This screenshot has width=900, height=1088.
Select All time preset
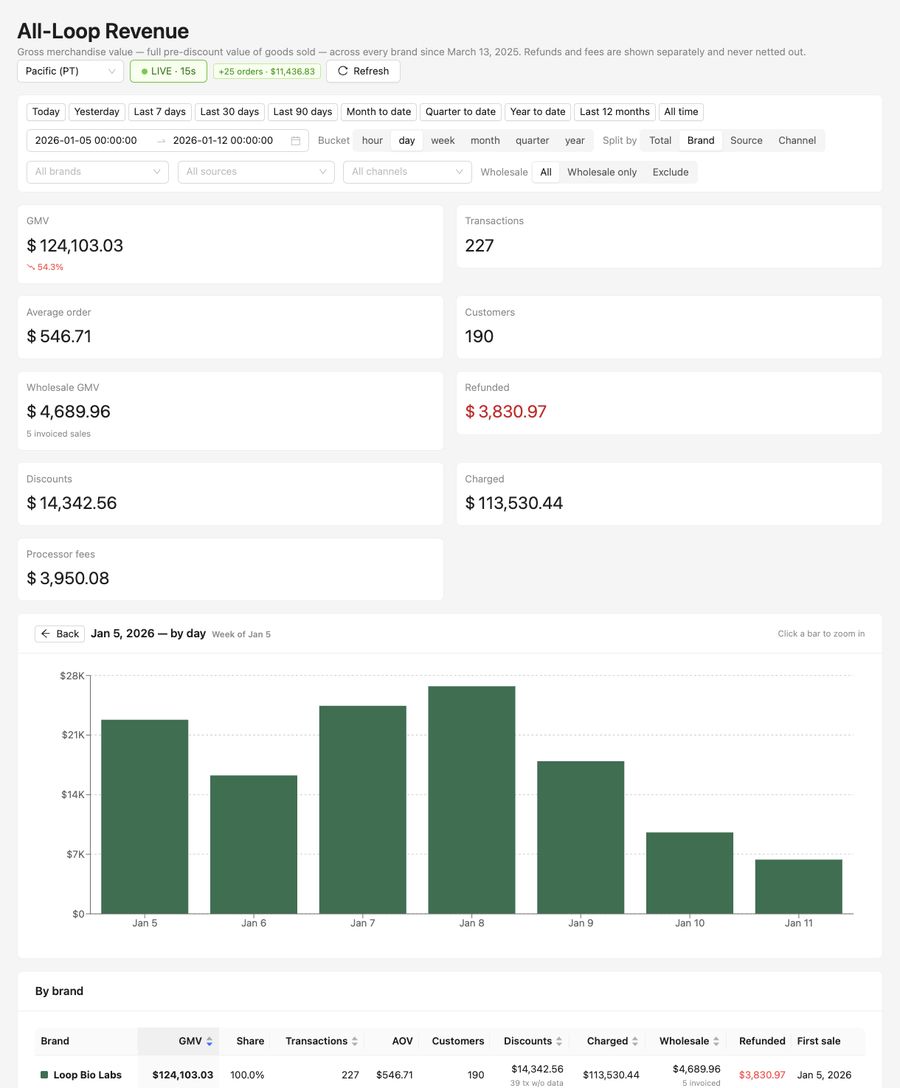tap(681, 112)
